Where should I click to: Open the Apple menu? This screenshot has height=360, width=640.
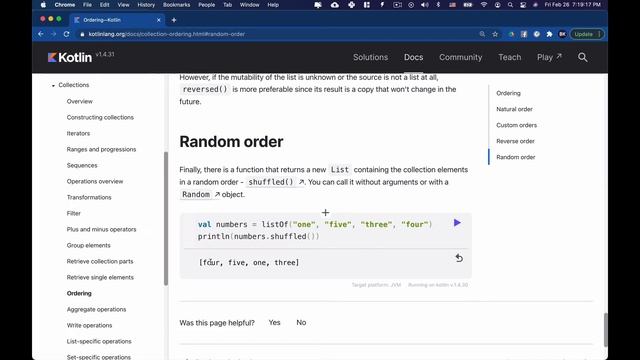(43, 5)
